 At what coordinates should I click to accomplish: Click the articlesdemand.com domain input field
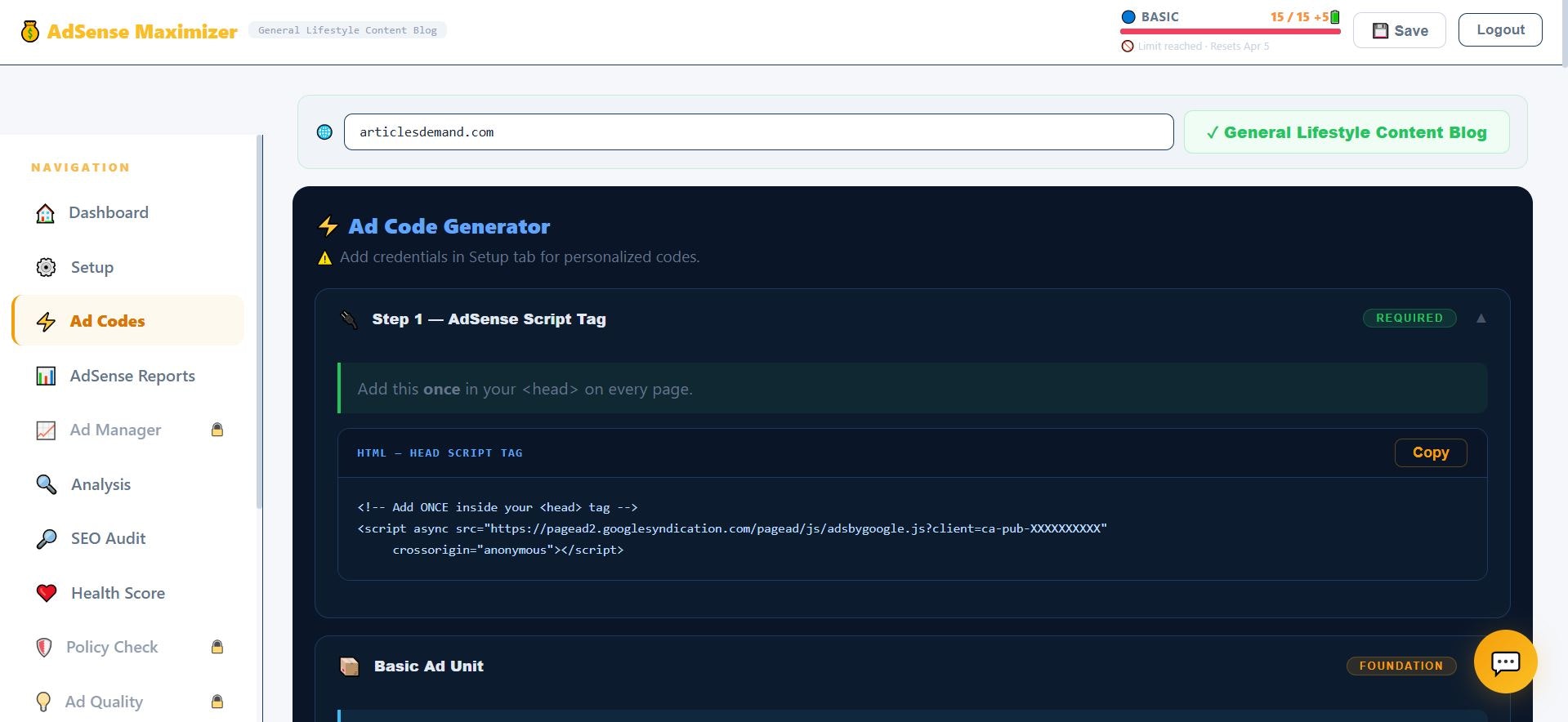(758, 132)
